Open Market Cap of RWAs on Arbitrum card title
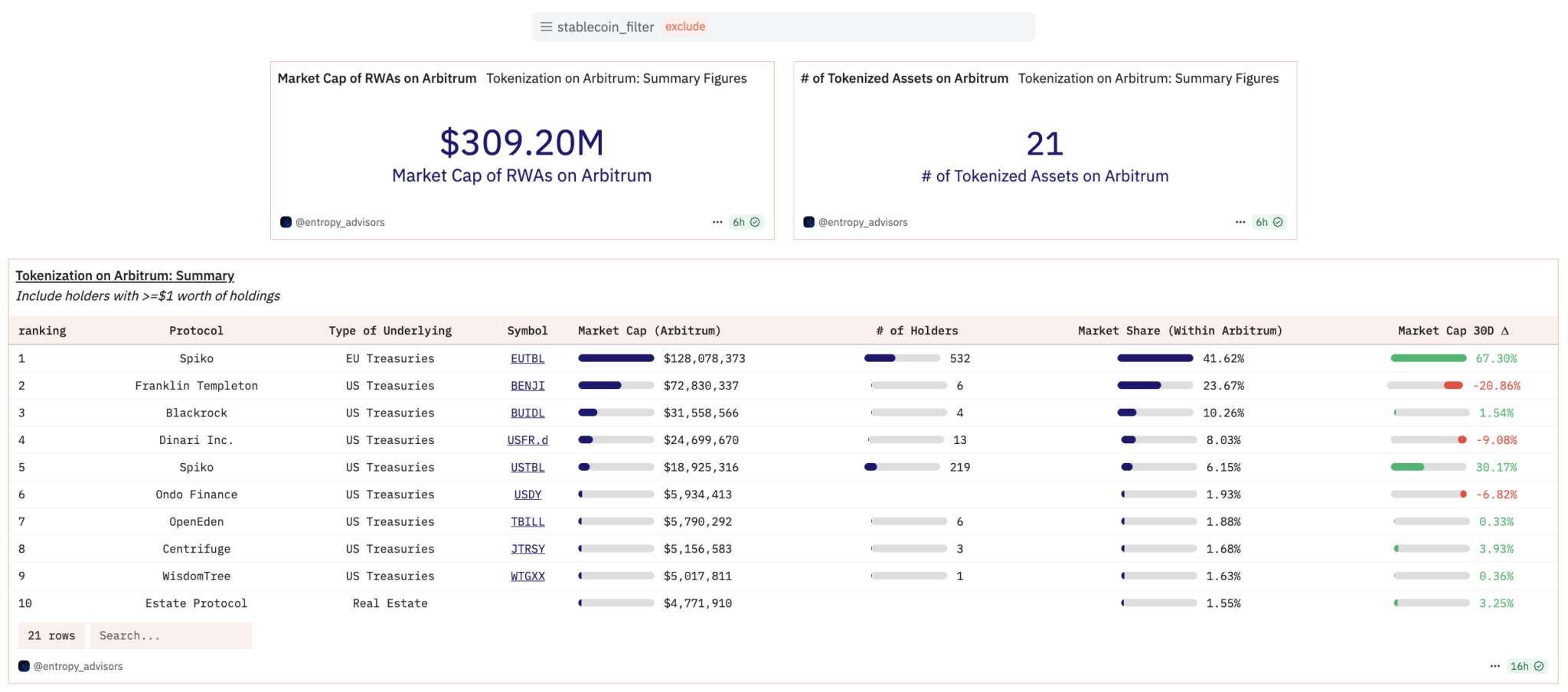Viewport: 1568px width, 692px height. pos(377,78)
